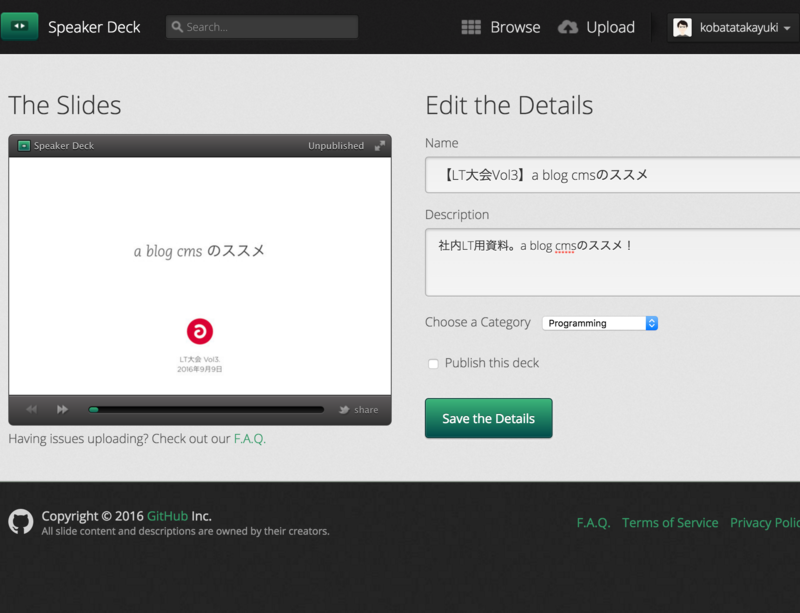
Task: Click the GitHub Octocat icon in footer
Action: point(21,522)
